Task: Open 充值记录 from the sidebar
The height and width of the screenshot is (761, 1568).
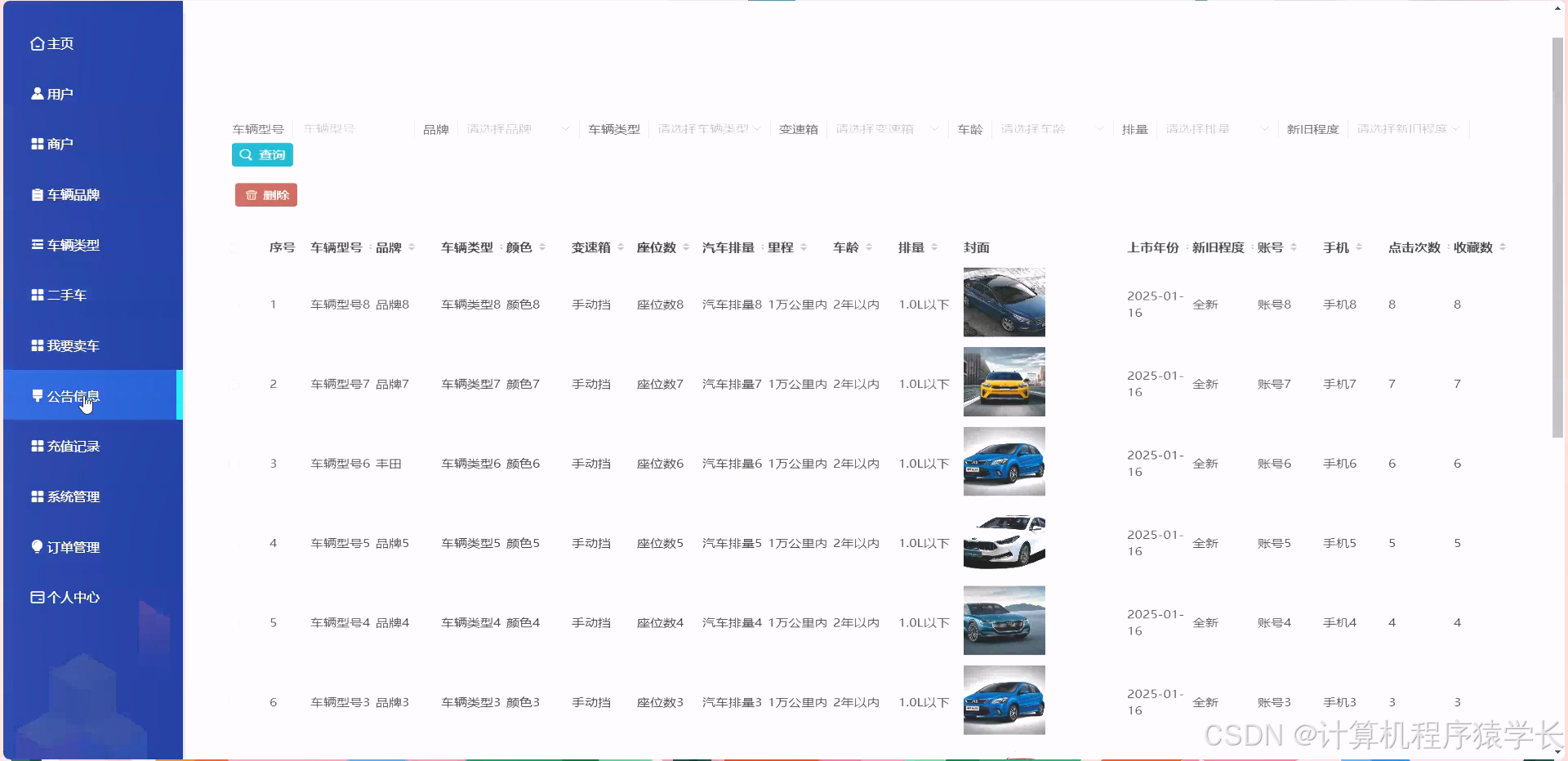Action: (x=72, y=446)
